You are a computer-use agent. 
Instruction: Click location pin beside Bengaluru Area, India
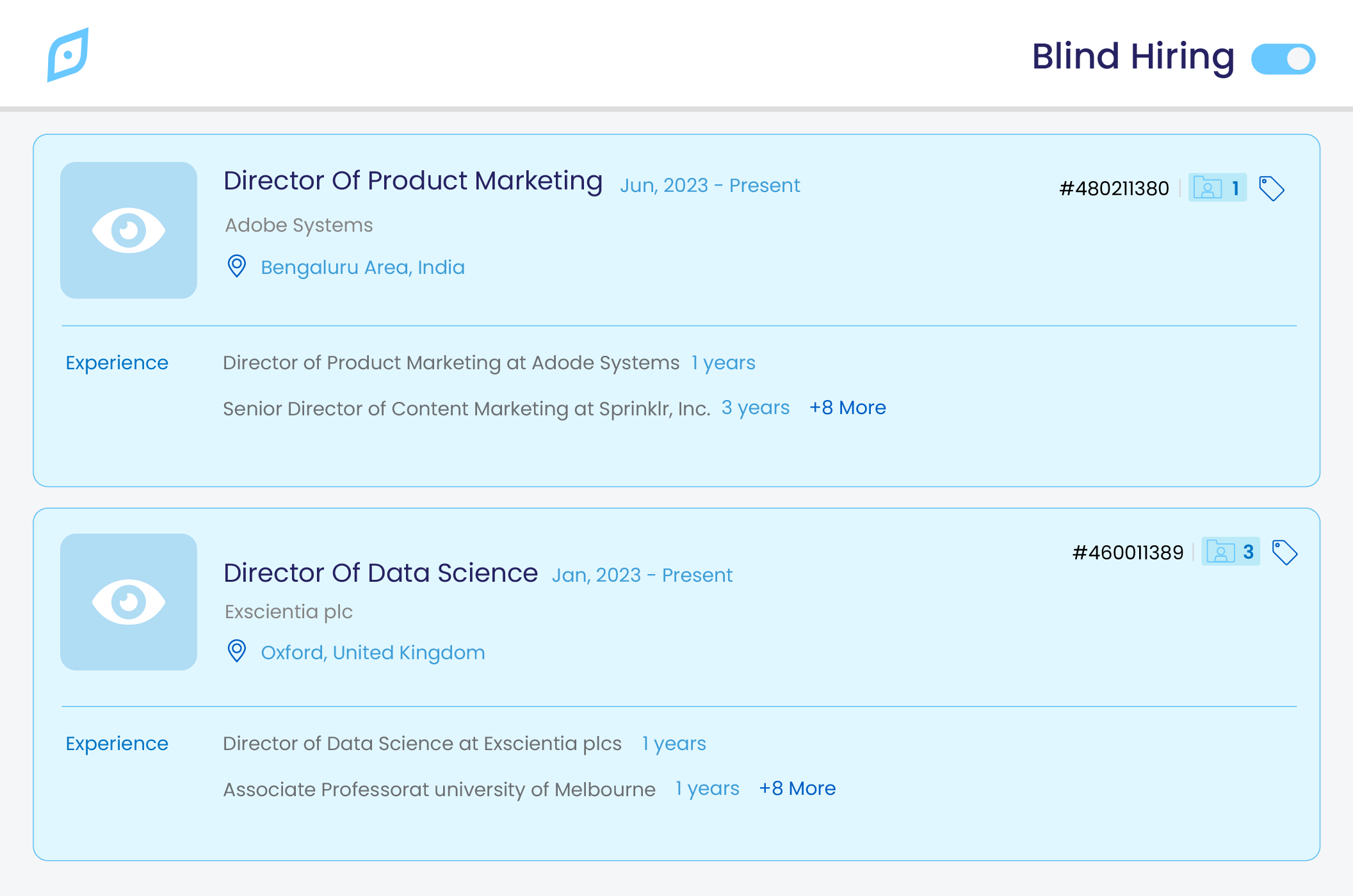(x=237, y=266)
